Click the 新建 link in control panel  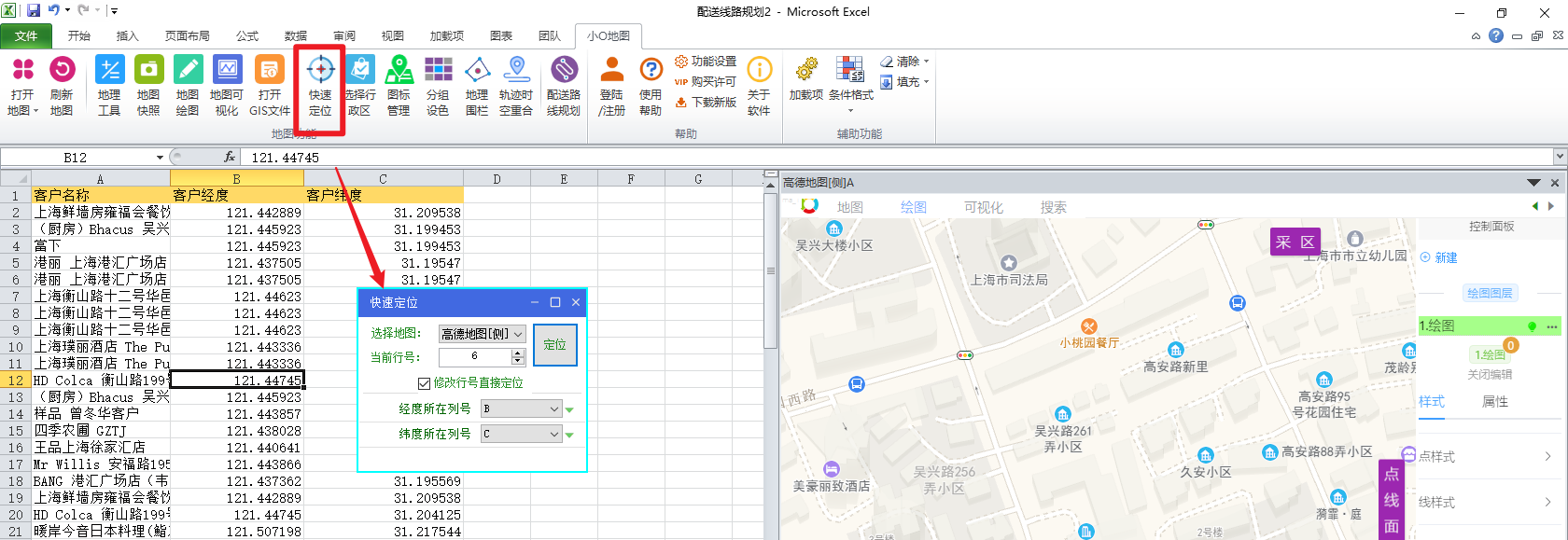click(1439, 257)
